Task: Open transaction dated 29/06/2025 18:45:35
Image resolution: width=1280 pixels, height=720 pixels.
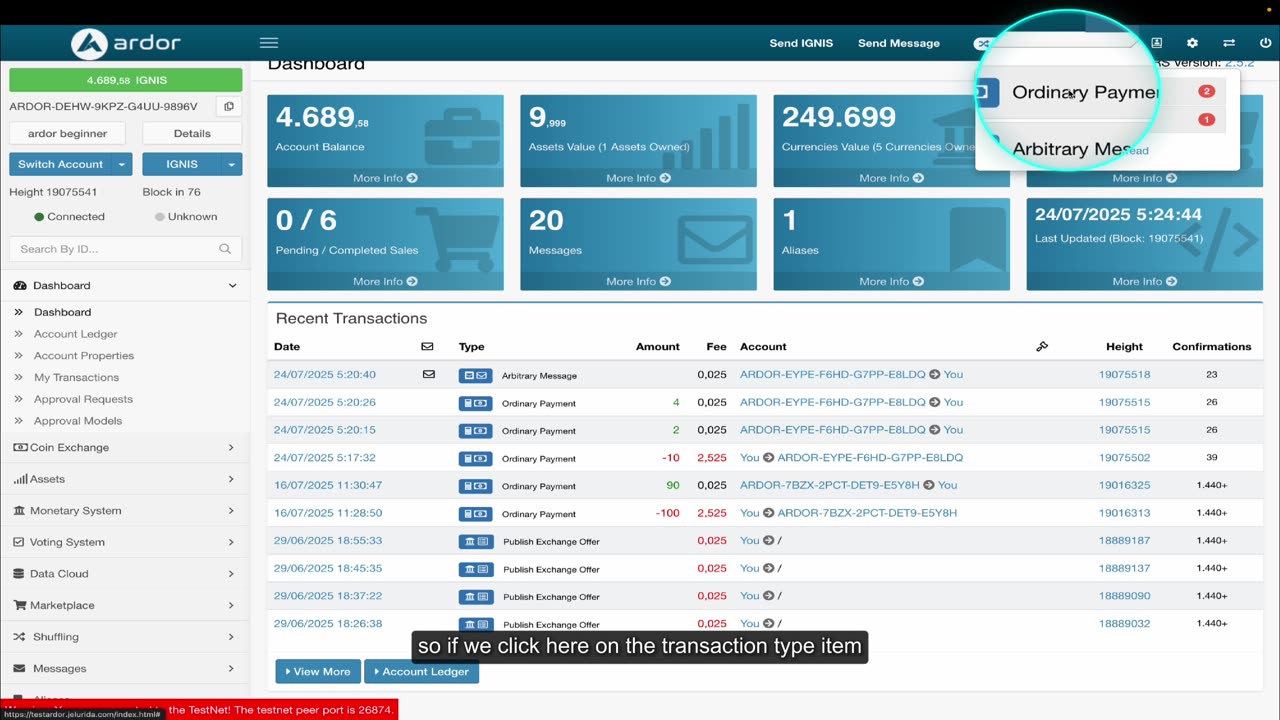Action: tap(328, 568)
